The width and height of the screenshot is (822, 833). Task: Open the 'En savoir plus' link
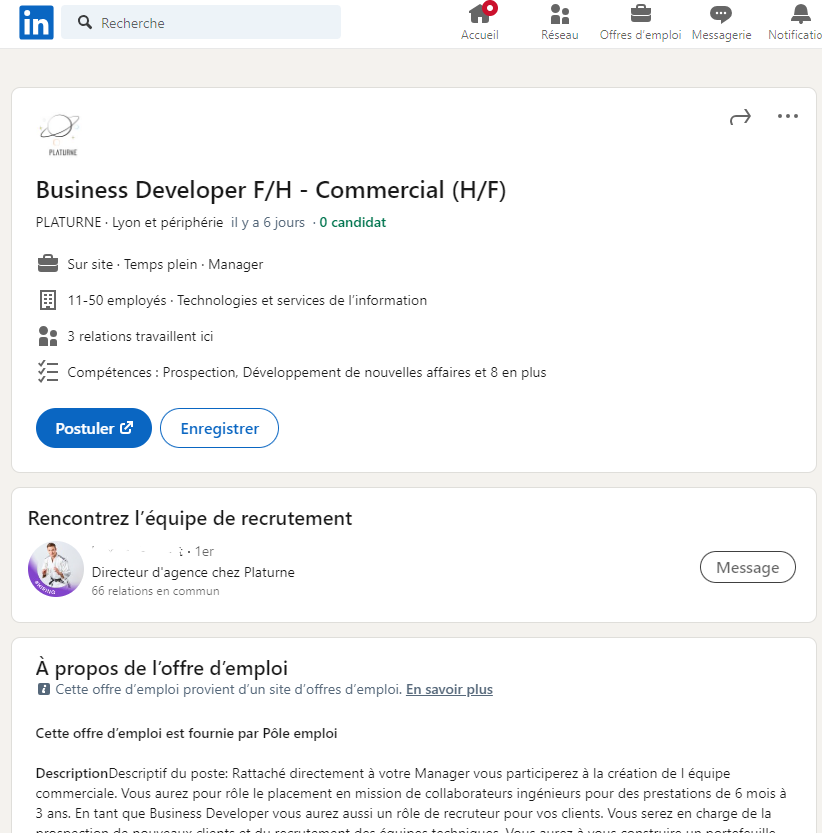pyautogui.click(x=450, y=689)
